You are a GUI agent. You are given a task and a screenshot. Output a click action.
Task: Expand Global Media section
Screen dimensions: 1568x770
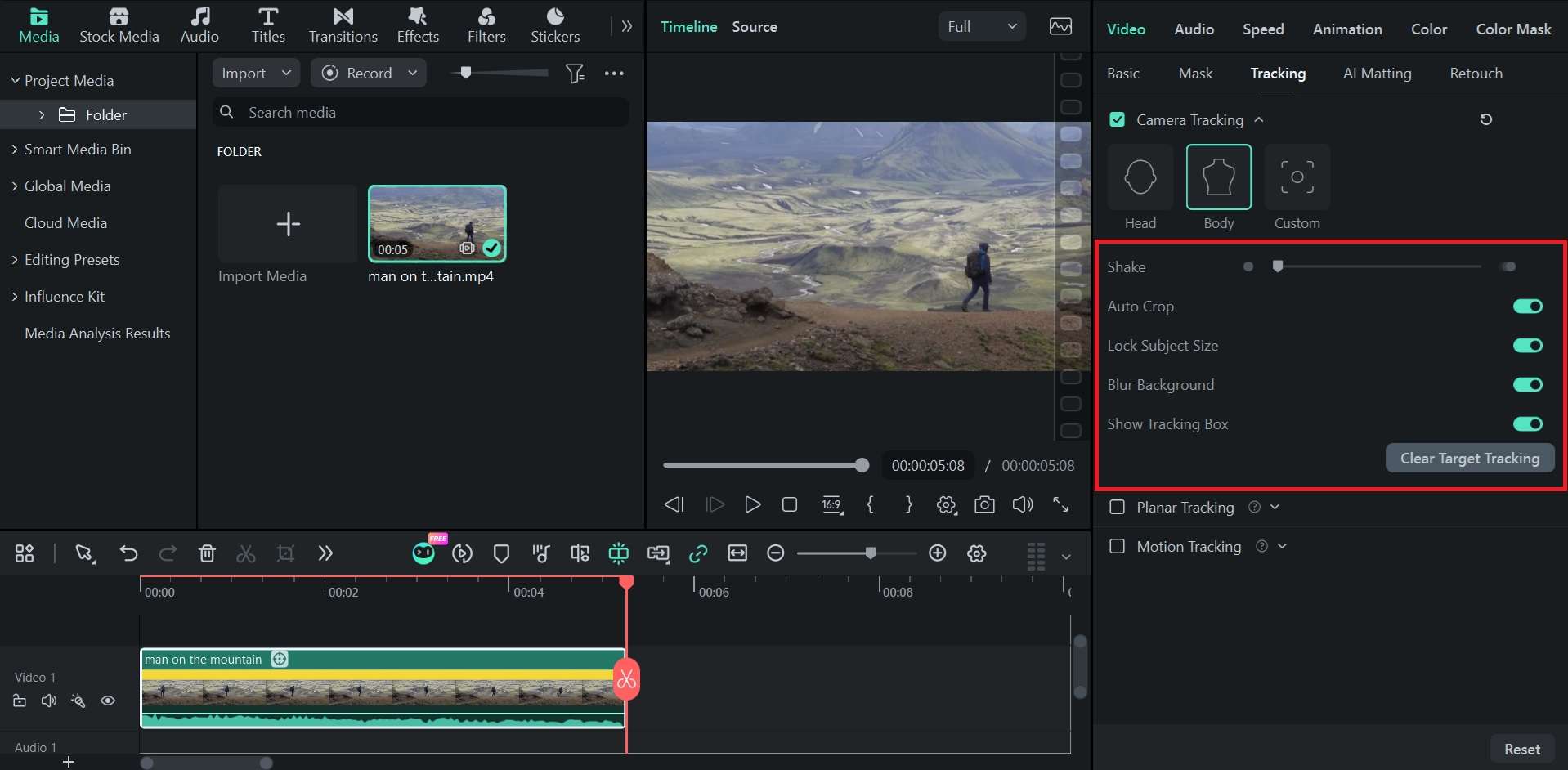click(x=15, y=186)
